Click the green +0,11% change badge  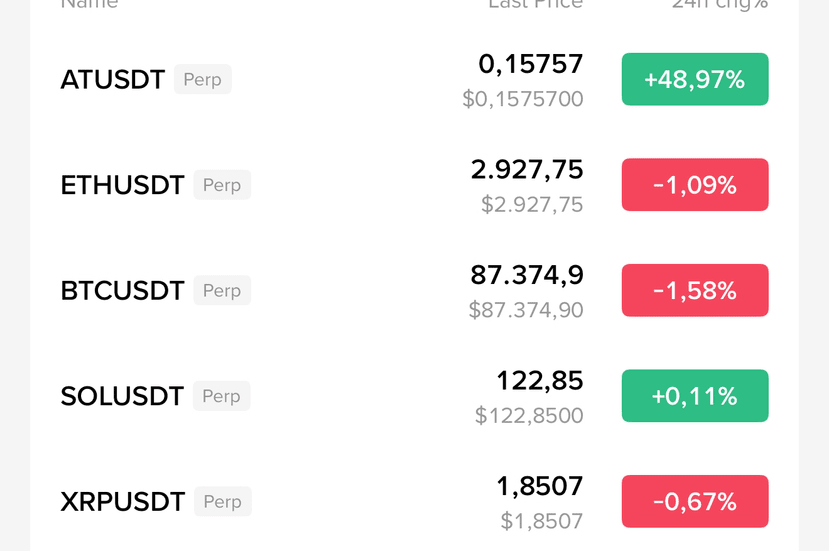click(695, 396)
